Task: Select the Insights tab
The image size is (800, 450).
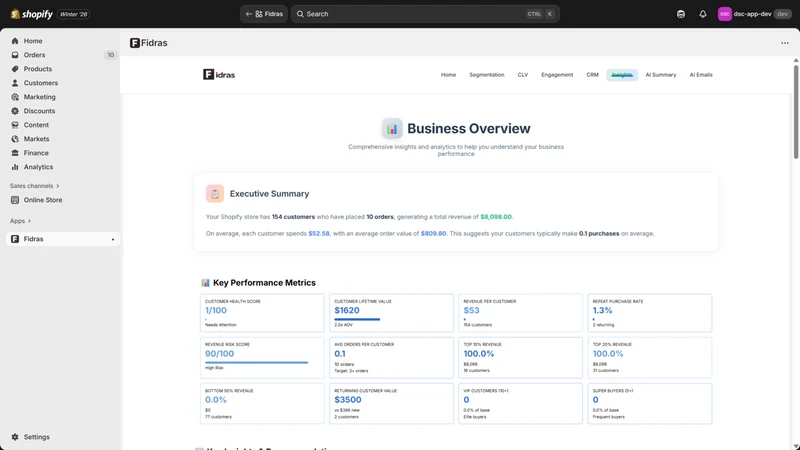Action: 622,74
